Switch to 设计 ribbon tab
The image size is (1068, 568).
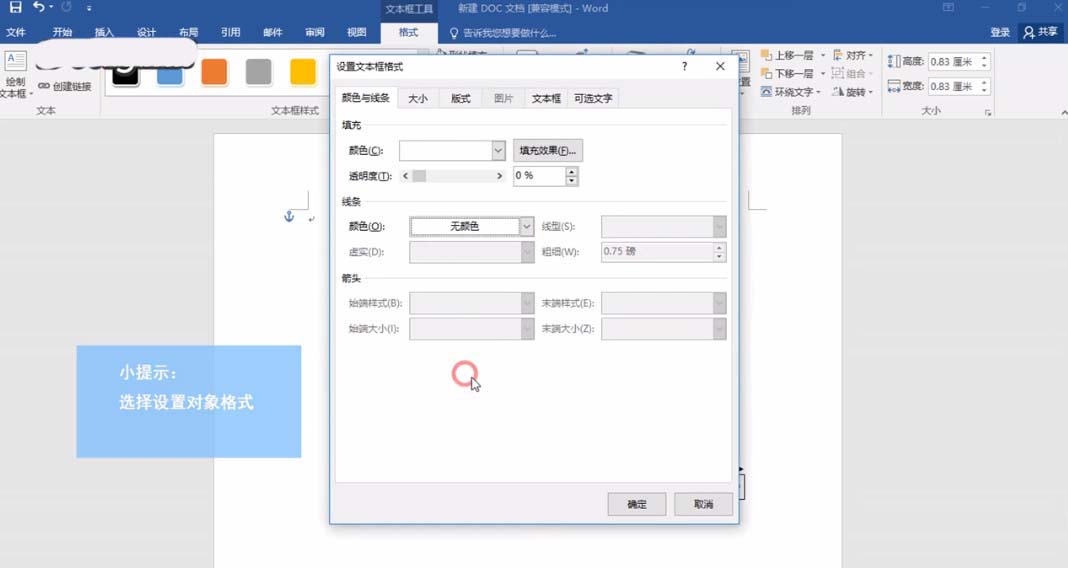click(x=146, y=32)
